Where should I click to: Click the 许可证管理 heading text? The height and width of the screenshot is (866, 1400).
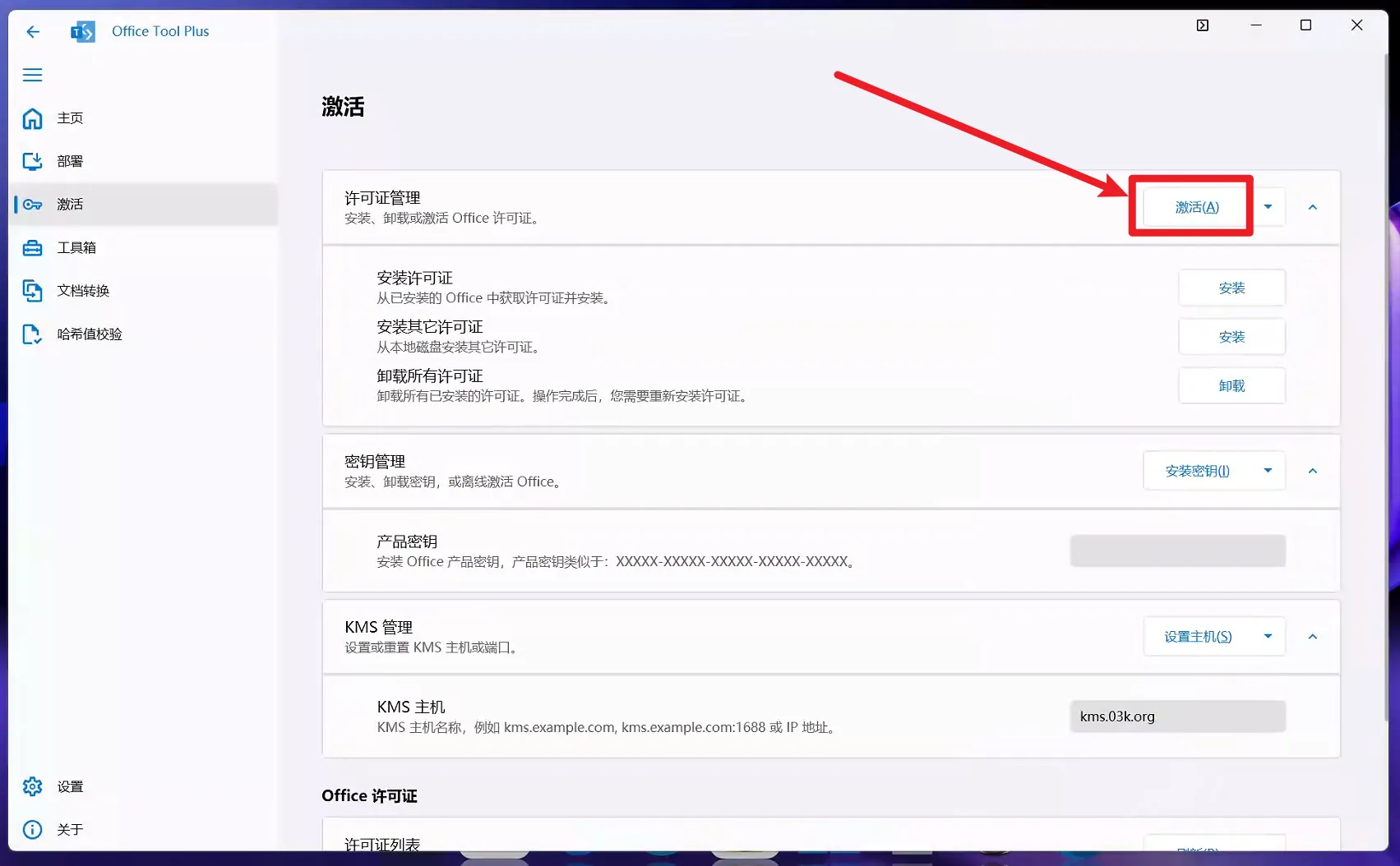382,198
